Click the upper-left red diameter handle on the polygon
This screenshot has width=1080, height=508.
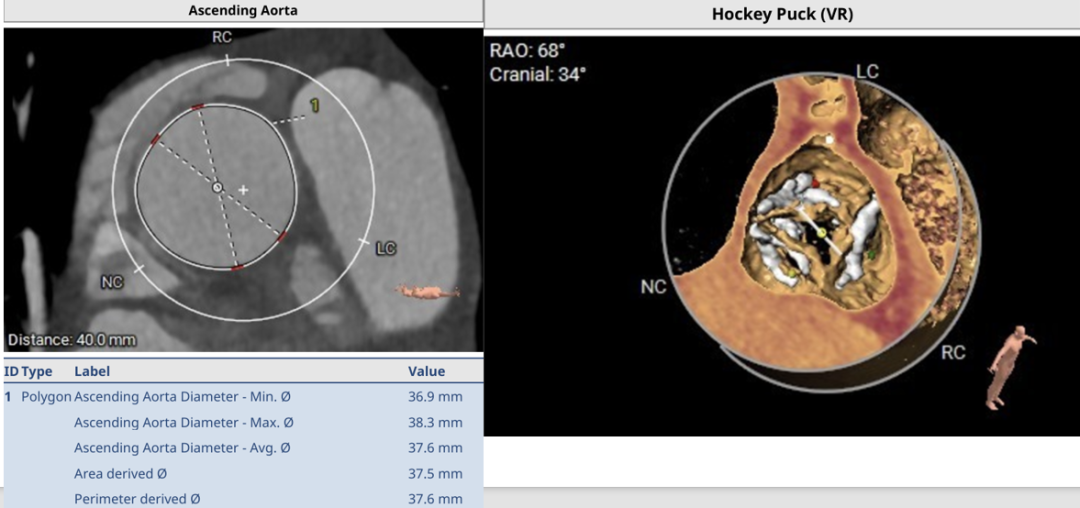point(156,140)
